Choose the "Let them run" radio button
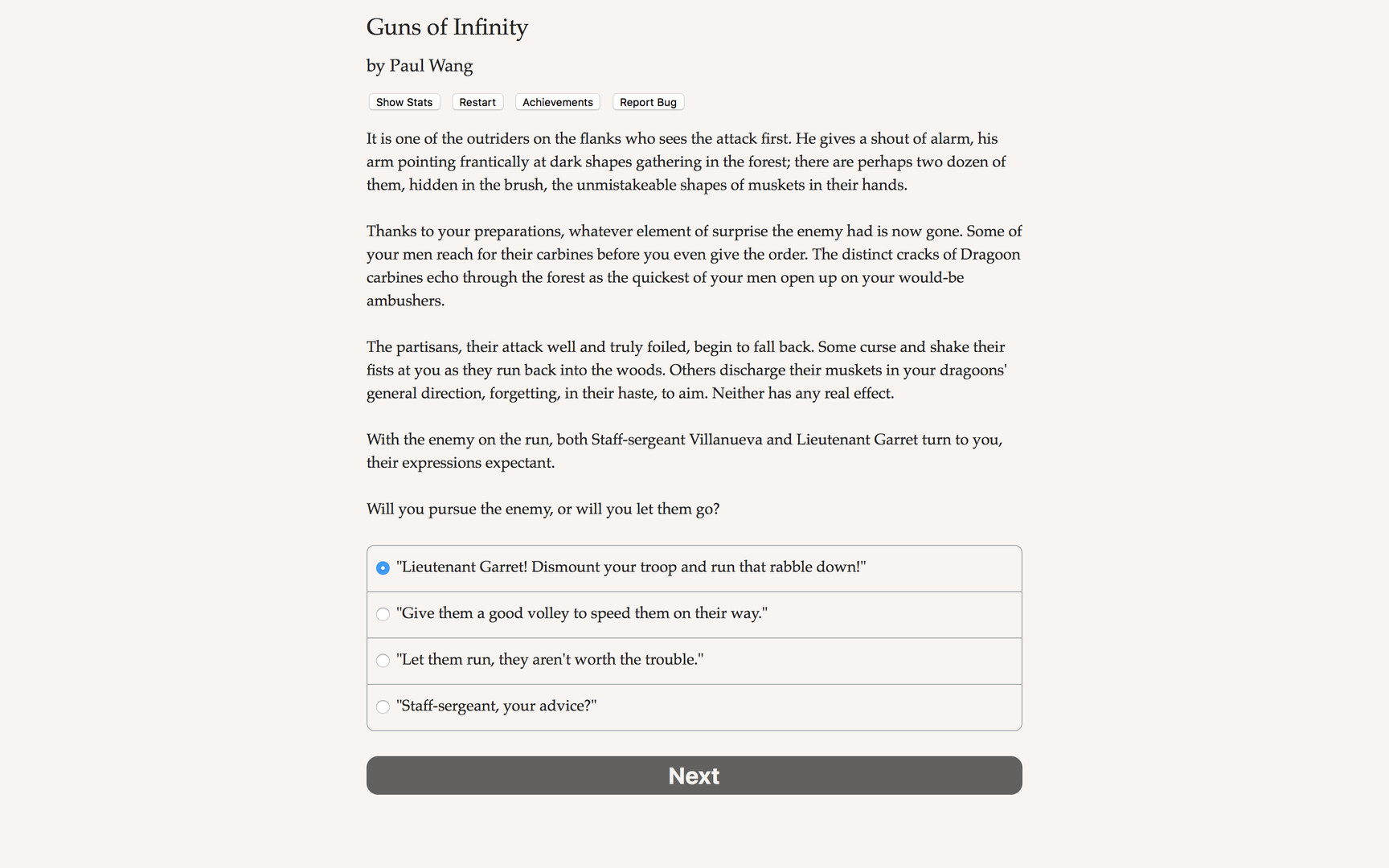This screenshot has height=868, width=1389. coord(383,661)
